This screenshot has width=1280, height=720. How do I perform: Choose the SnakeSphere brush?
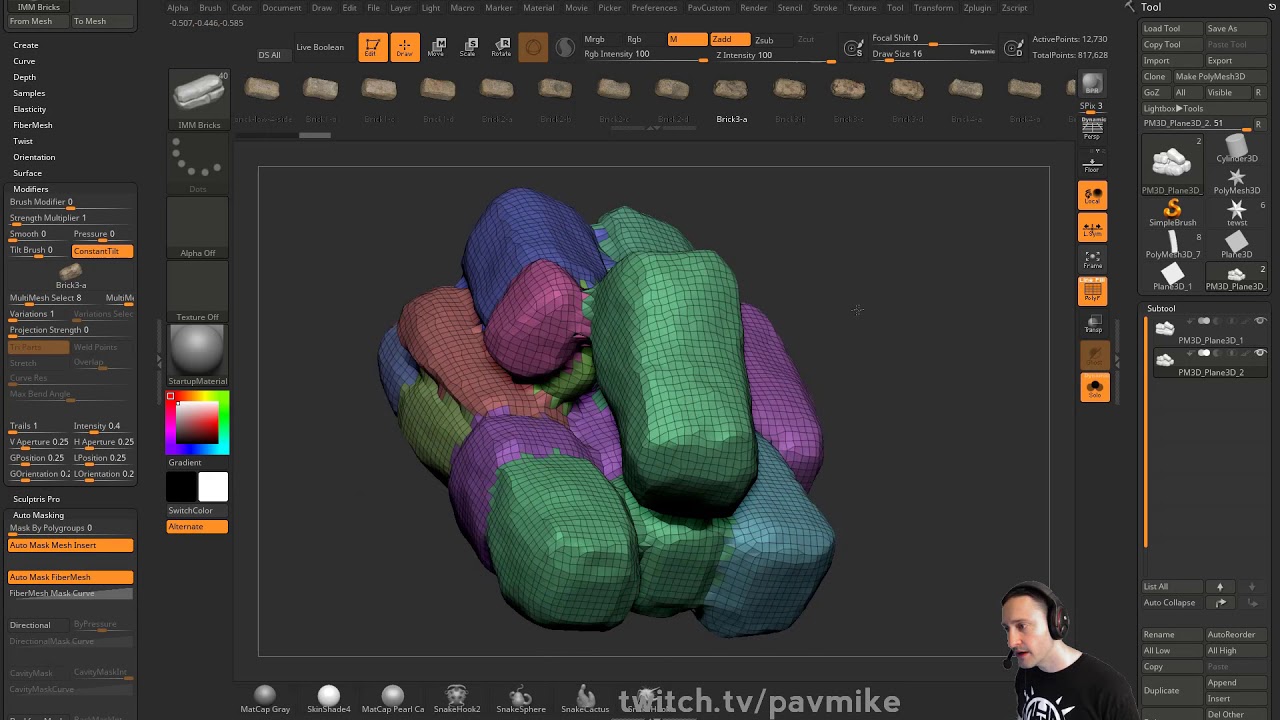pyautogui.click(x=521, y=699)
